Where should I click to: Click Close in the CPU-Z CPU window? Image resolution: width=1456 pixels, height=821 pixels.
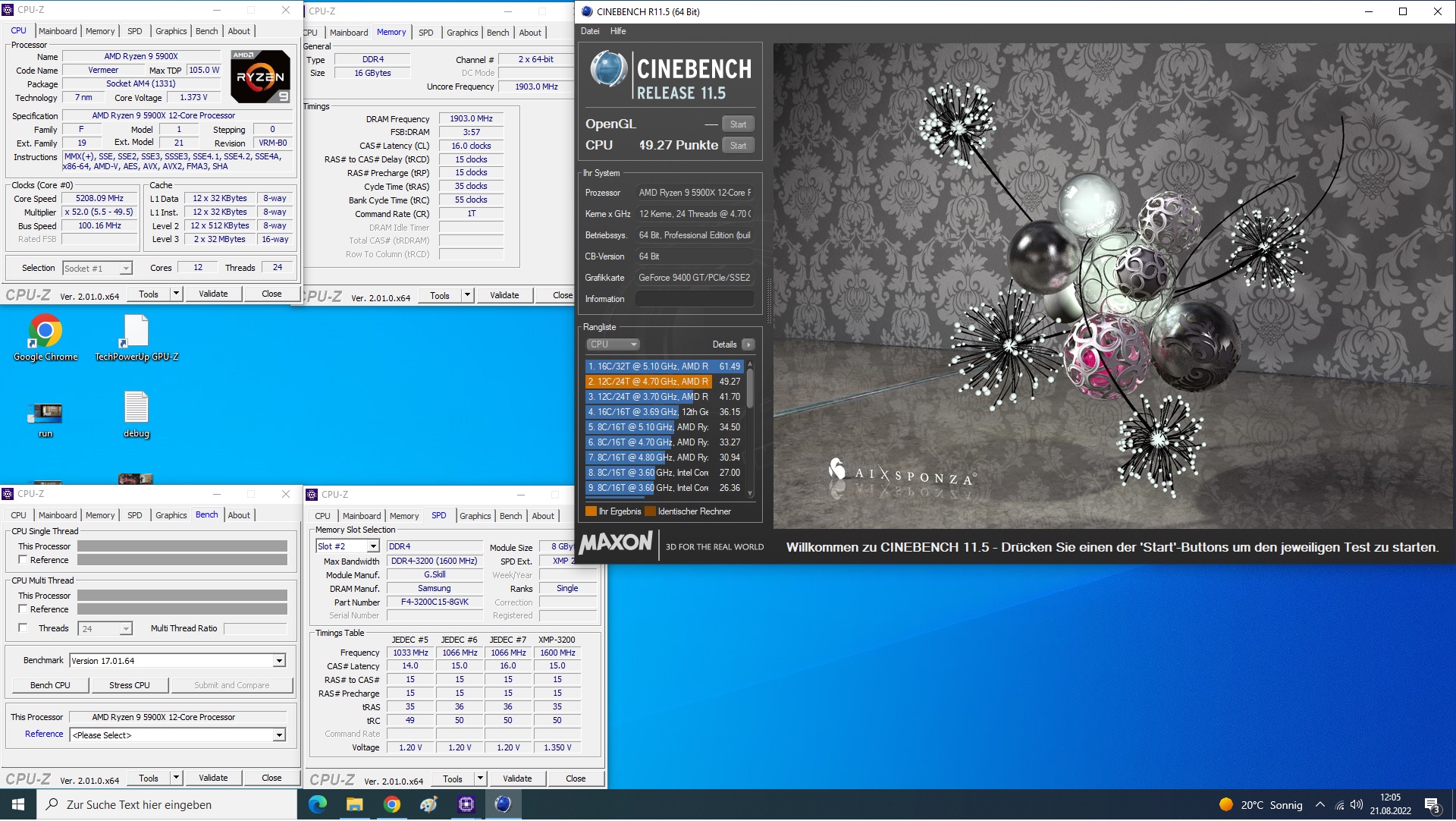(271, 294)
